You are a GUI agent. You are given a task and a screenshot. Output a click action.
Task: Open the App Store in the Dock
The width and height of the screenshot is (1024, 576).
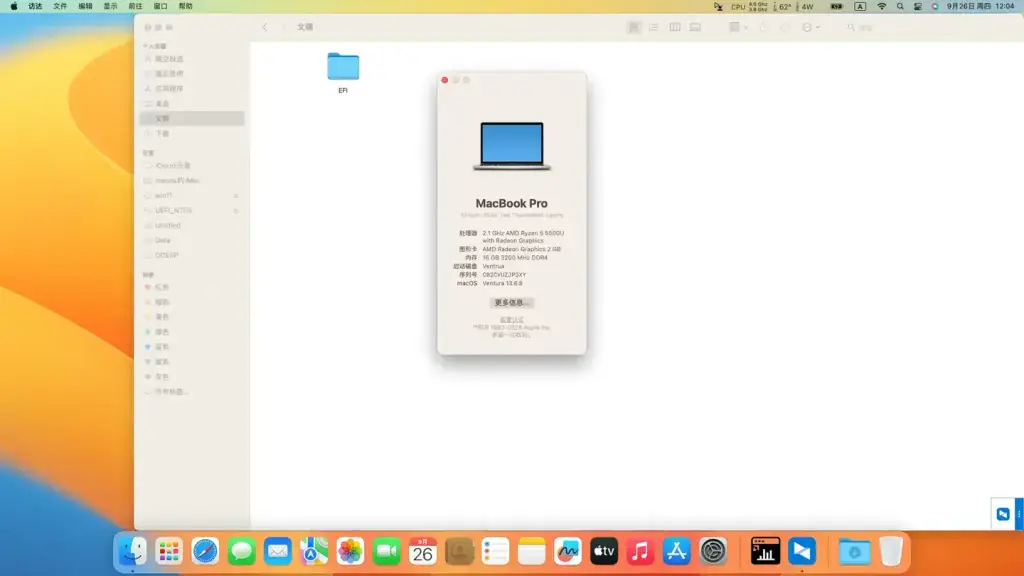coord(677,552)
